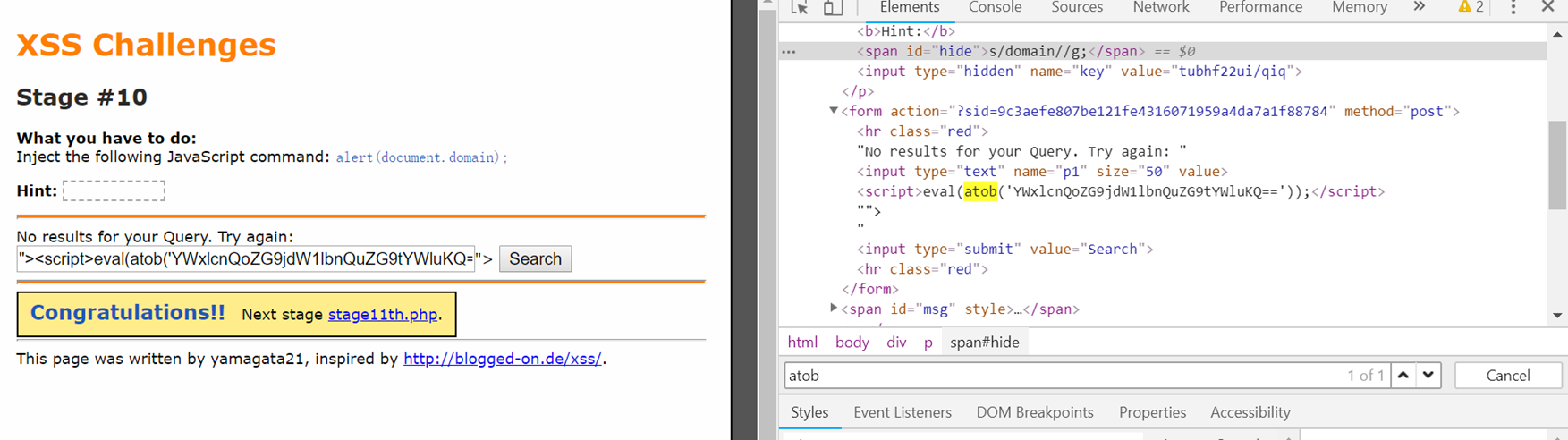Click the Congratulations!! text
This screenshot has height=440, width=1568.
pyautogui.click(x=128, y=313)
